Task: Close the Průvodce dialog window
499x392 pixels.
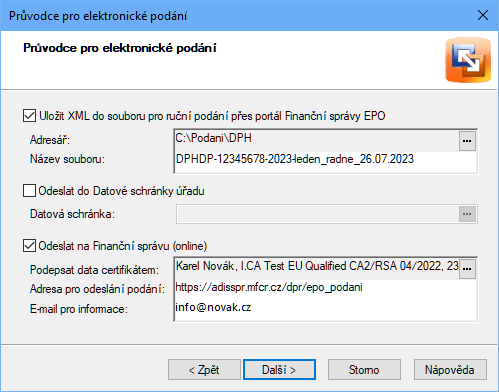Action: 483,15
